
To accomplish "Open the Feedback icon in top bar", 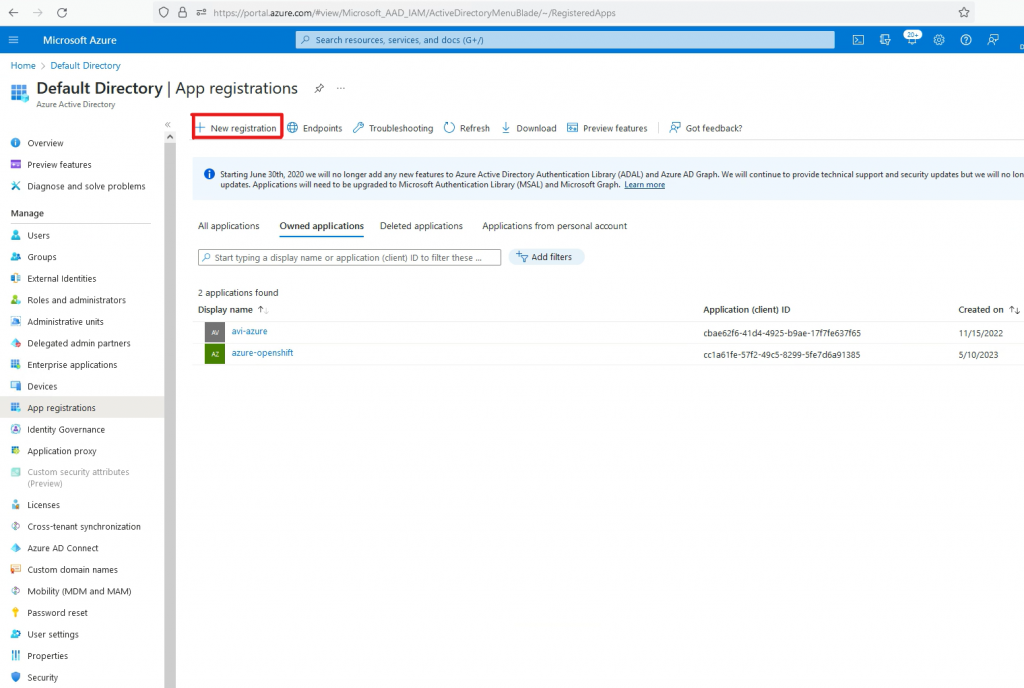I will (x=993, y=40).
